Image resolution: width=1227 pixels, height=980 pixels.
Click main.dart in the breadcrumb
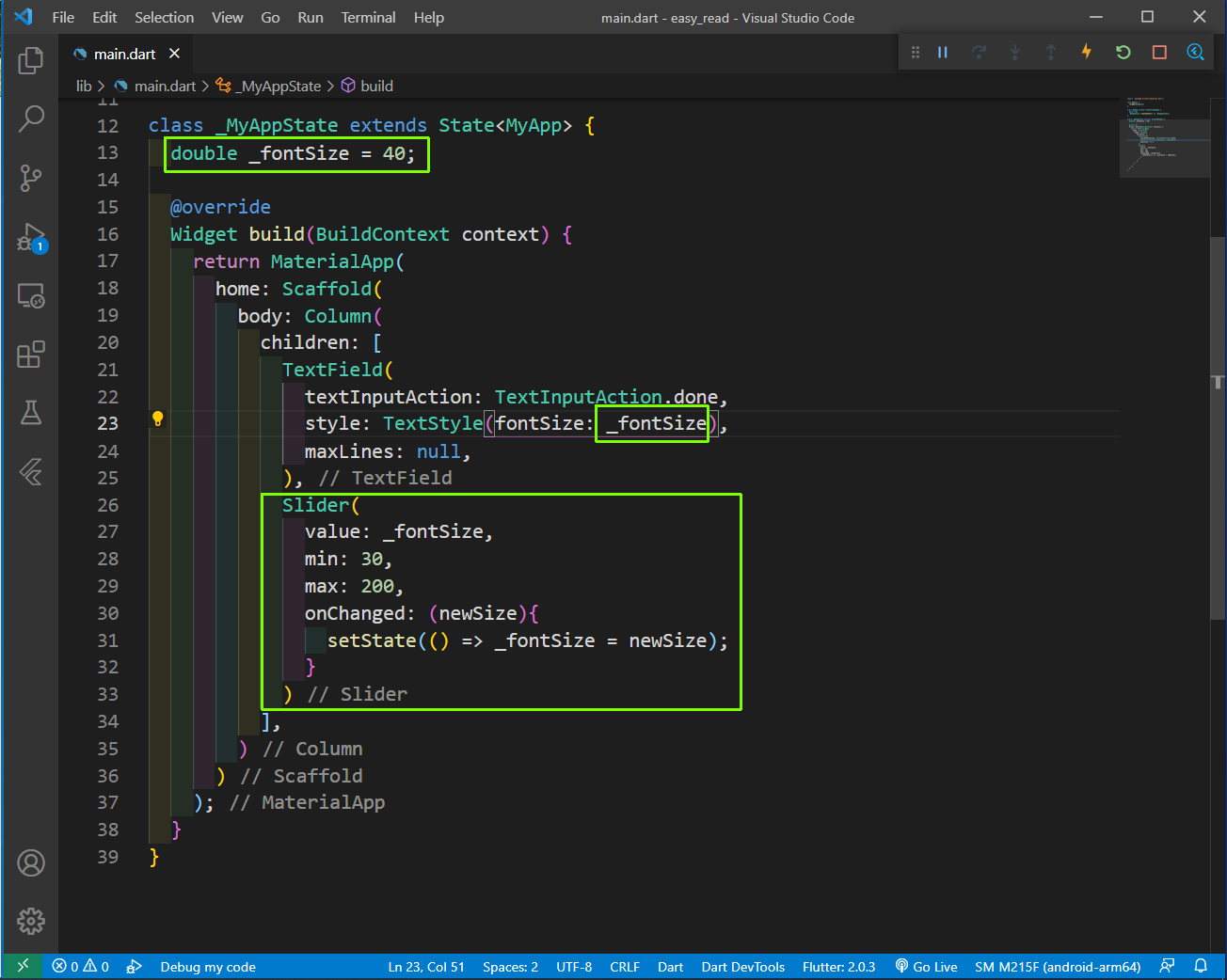click(x=165, y=86)
